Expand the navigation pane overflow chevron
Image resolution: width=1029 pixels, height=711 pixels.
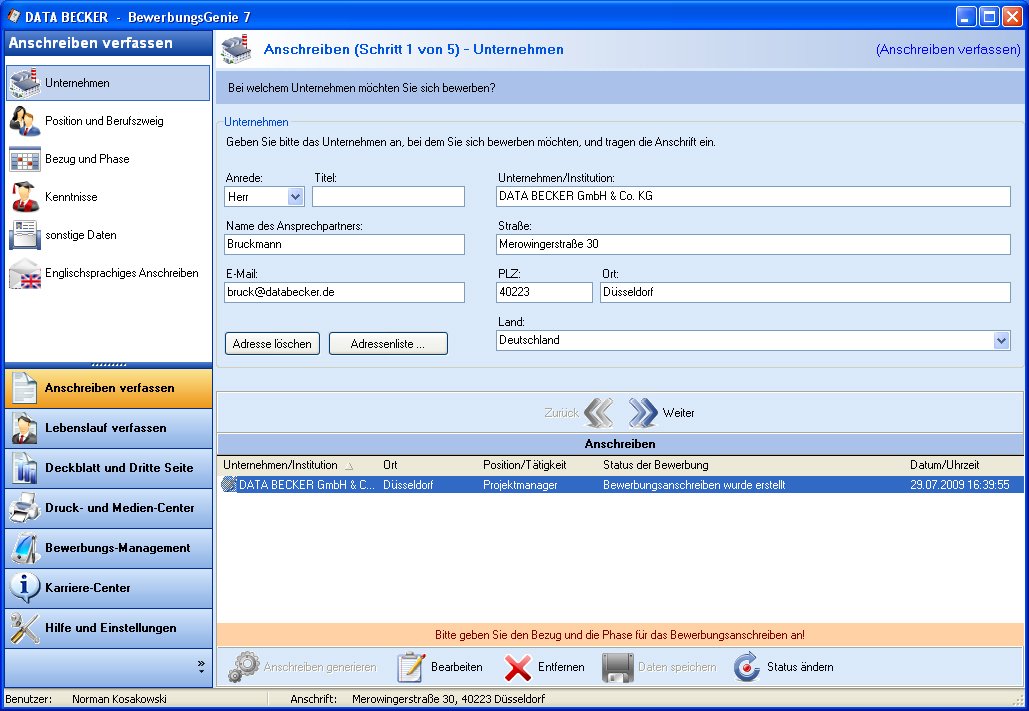[x=201, y=666]
